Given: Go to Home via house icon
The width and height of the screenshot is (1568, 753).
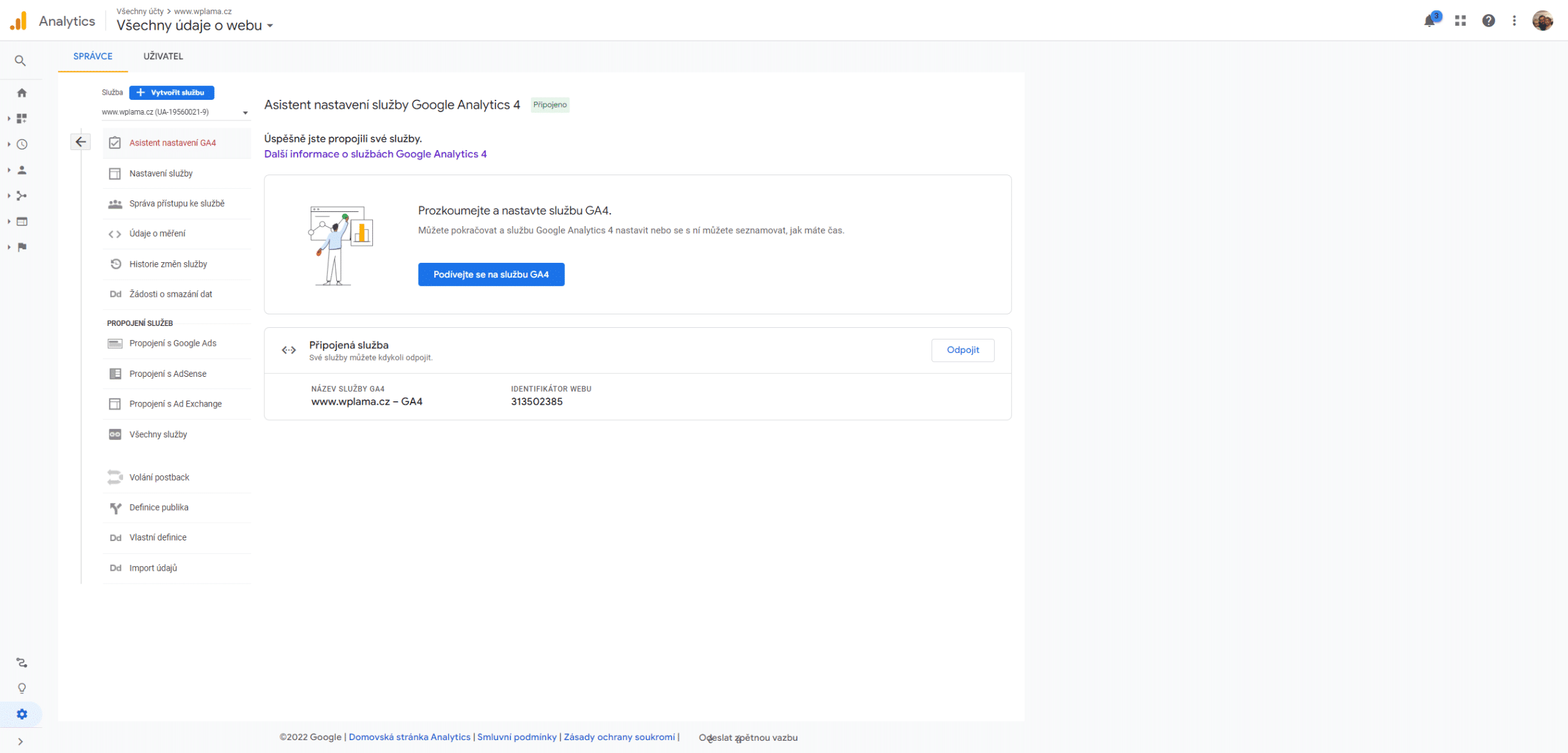Looking at the screenshot, I should click(22, 93).
